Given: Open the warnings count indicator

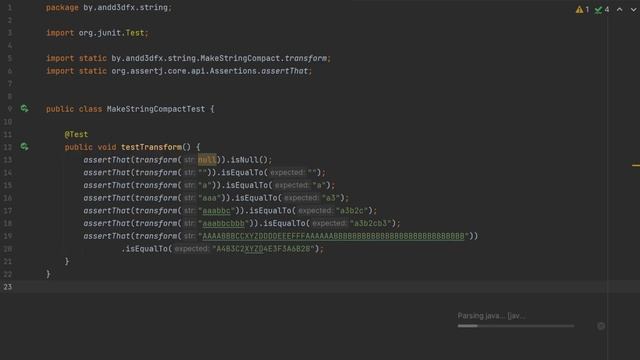Looking at the screenshot, I should pyautogui.click(x=582, y=9).
